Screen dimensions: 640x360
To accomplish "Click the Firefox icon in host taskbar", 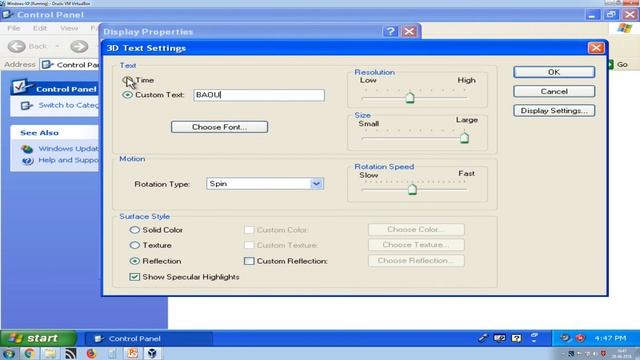I will coord(91,353).
